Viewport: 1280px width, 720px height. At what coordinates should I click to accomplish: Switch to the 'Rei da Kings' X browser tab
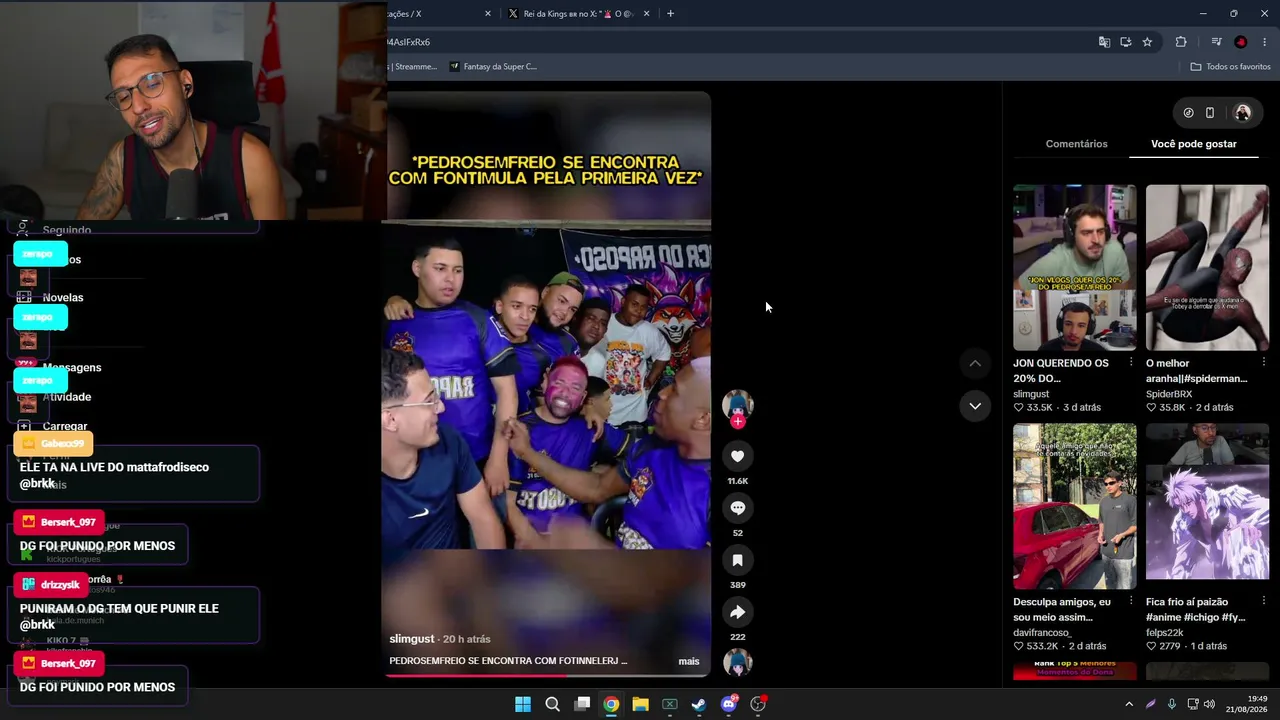tap(578, 14)
